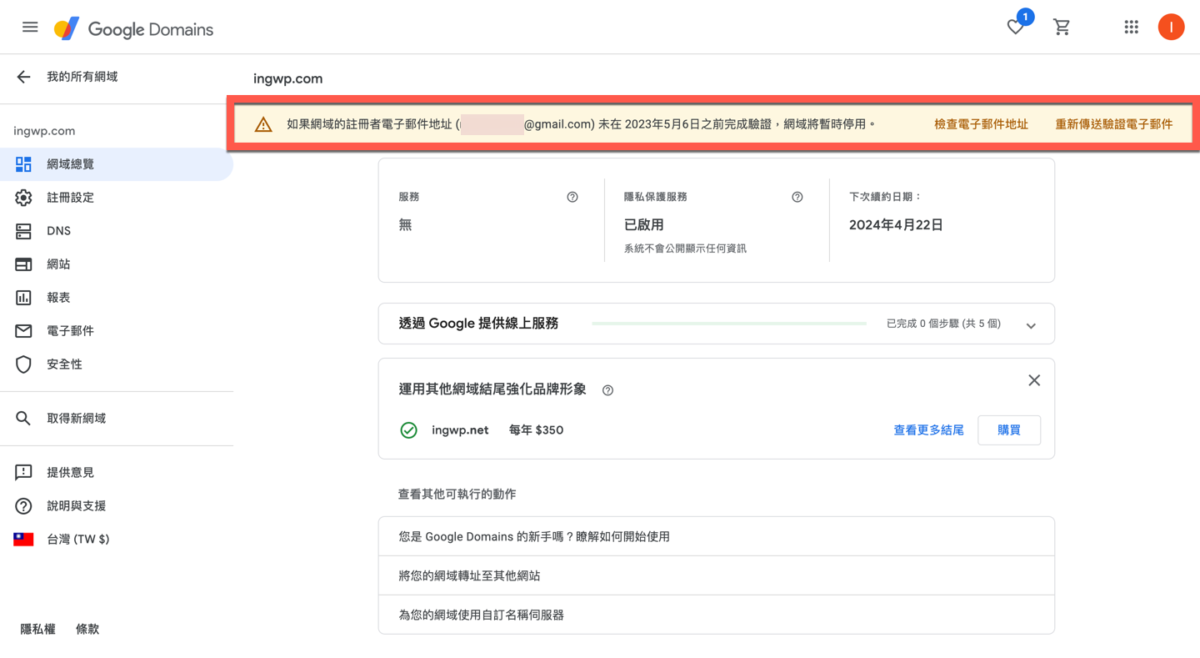The height and width of the screenshot is (658, 1200).
Task: Click the green checkmark beside ingwp.net
Action: point(409,430)
